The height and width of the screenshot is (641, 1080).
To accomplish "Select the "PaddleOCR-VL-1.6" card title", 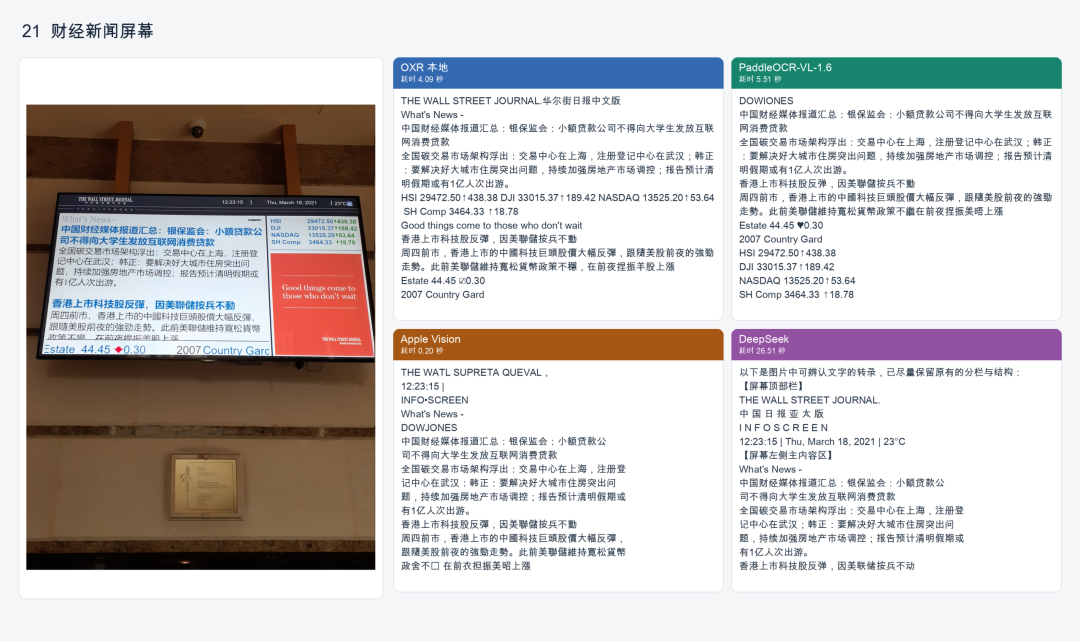I will (x=785, y=67).
